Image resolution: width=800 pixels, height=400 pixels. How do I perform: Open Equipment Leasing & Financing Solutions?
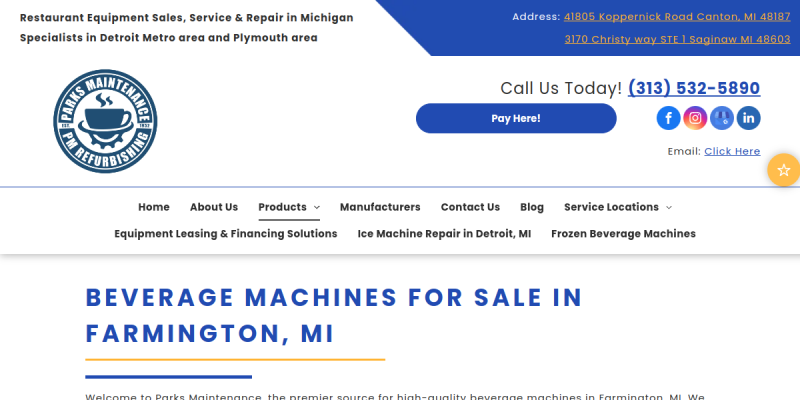[226, 234]
